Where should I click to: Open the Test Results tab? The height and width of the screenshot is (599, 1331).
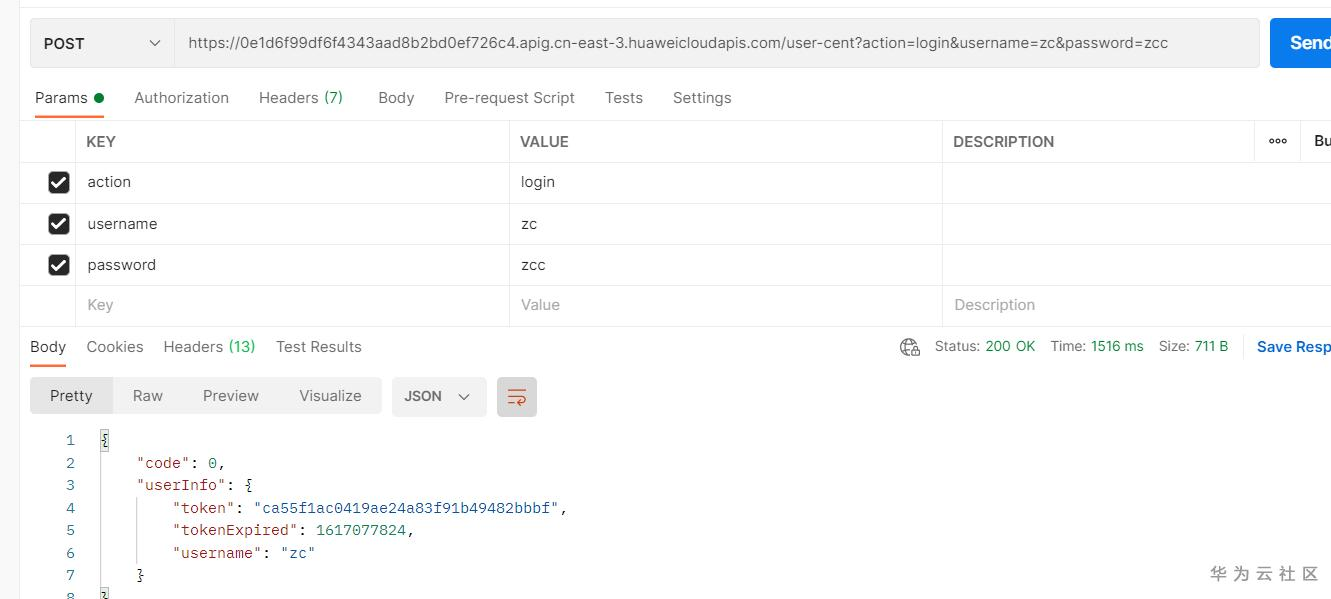tap(318, 347)
